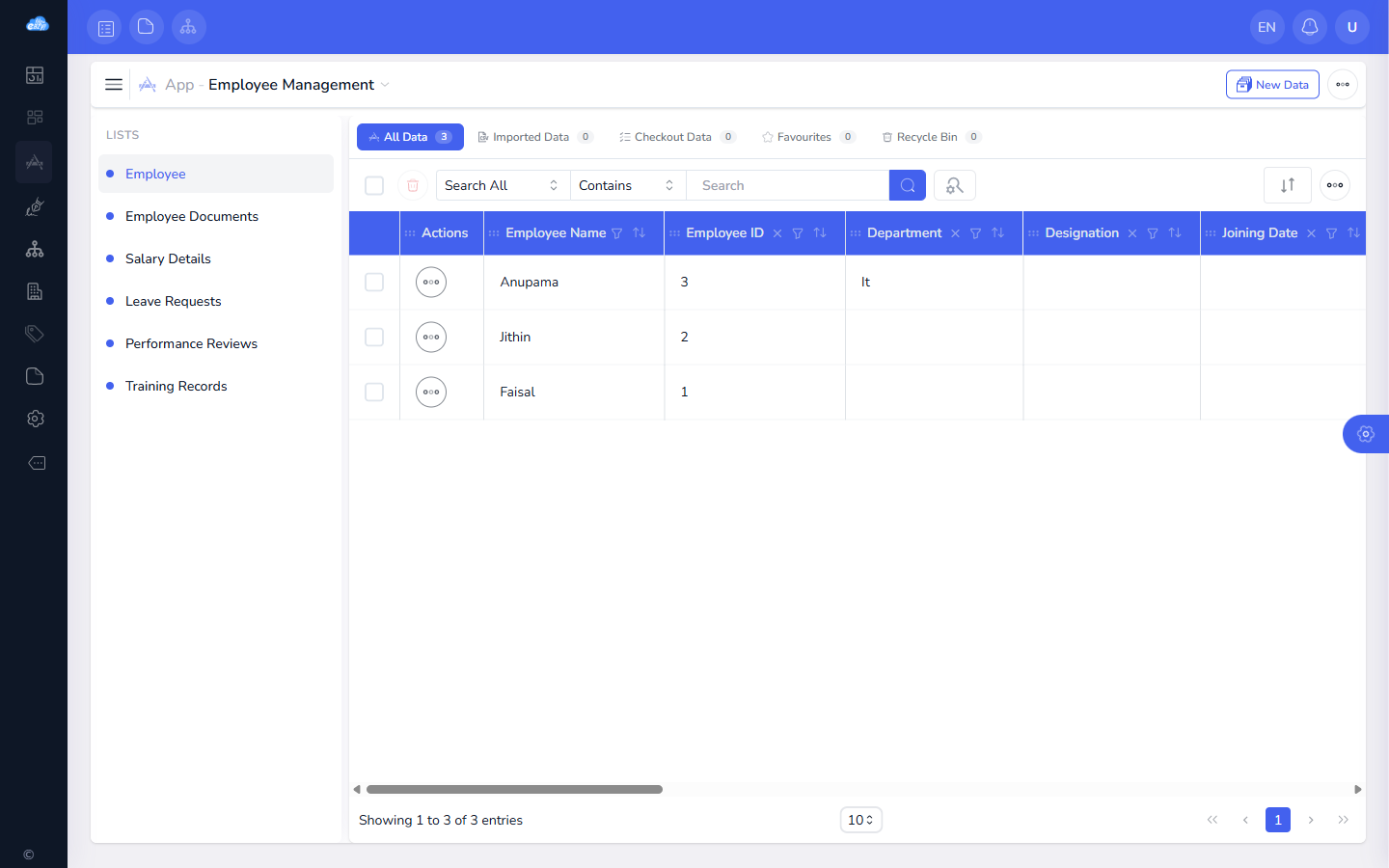The image size is (1389, 868).
Task: Sort by Employee ID column
Action: [x=820, y=233]
